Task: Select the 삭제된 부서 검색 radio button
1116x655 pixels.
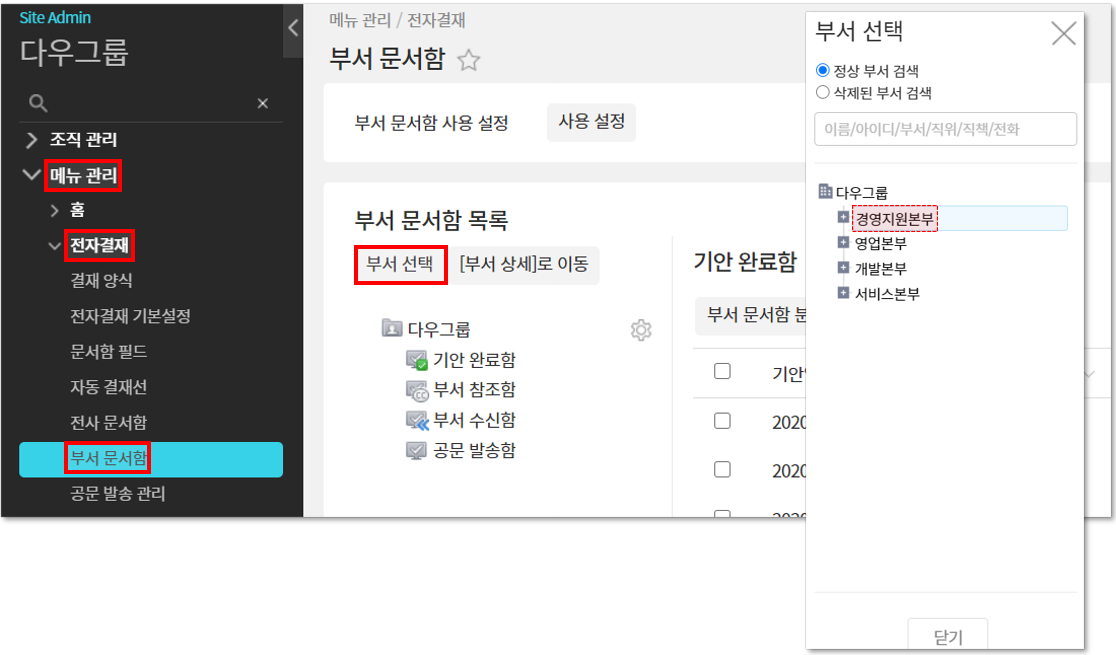Action: point(823,92)
